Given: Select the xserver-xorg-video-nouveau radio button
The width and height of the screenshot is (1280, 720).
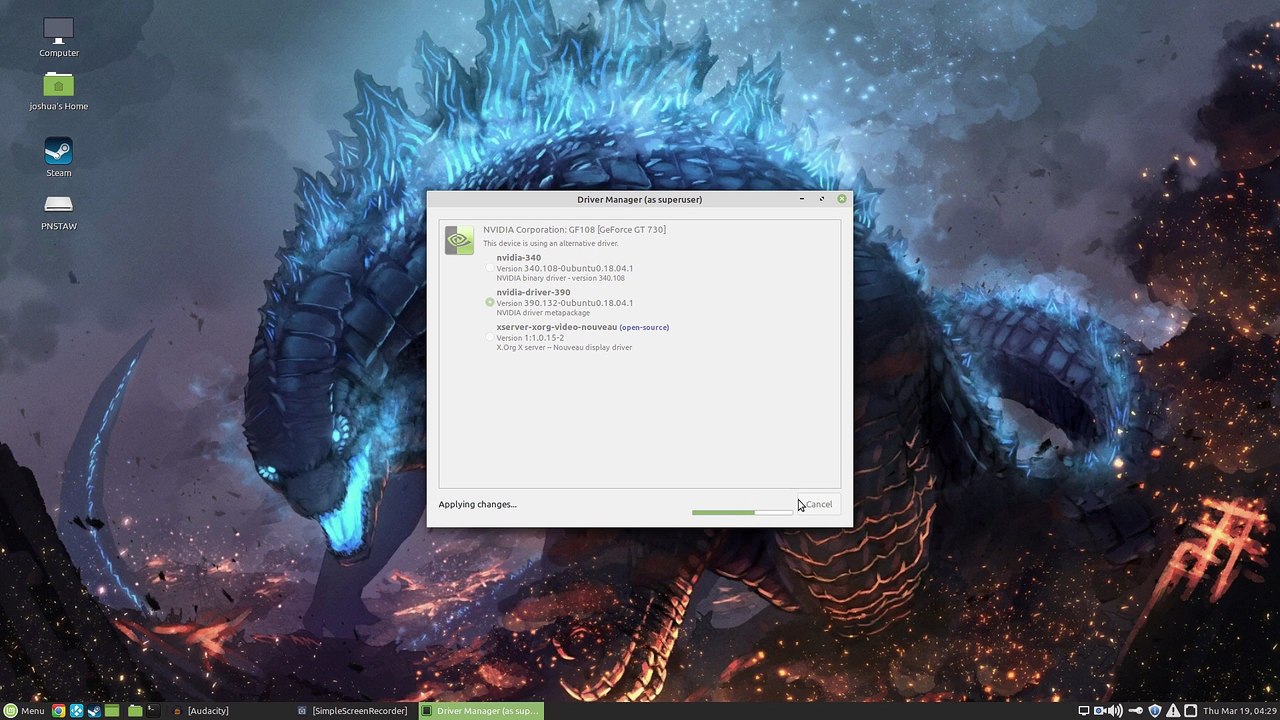Looking at the screenshot, I should 490,337.
